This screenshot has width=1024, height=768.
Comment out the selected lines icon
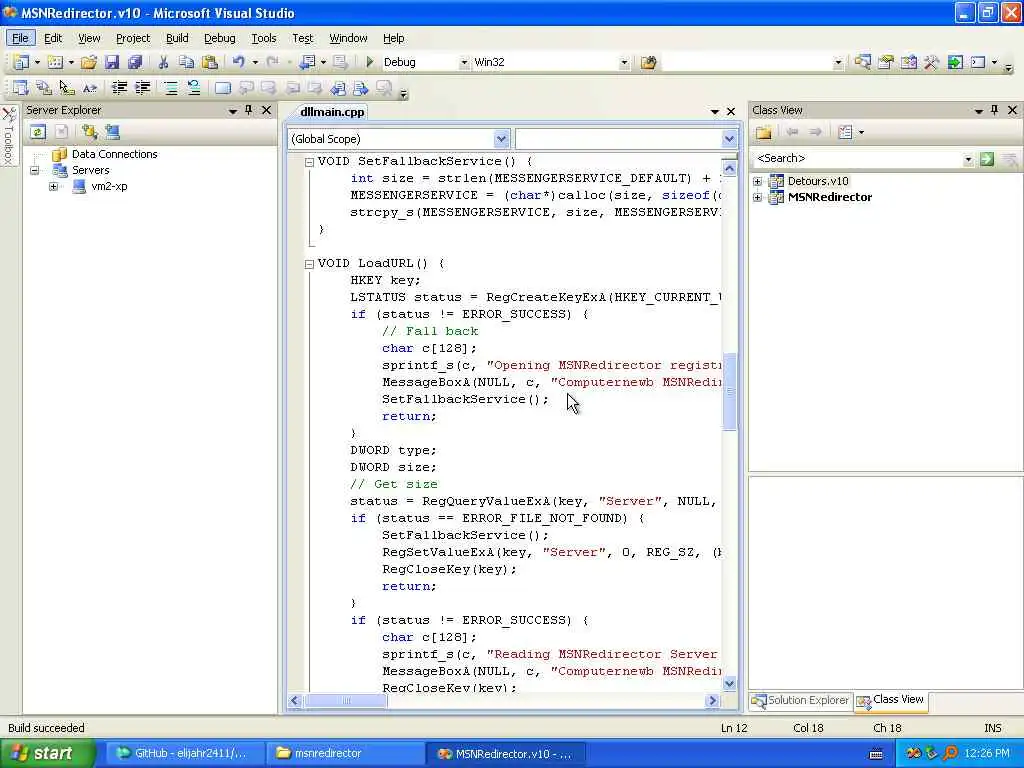point(171,88)
